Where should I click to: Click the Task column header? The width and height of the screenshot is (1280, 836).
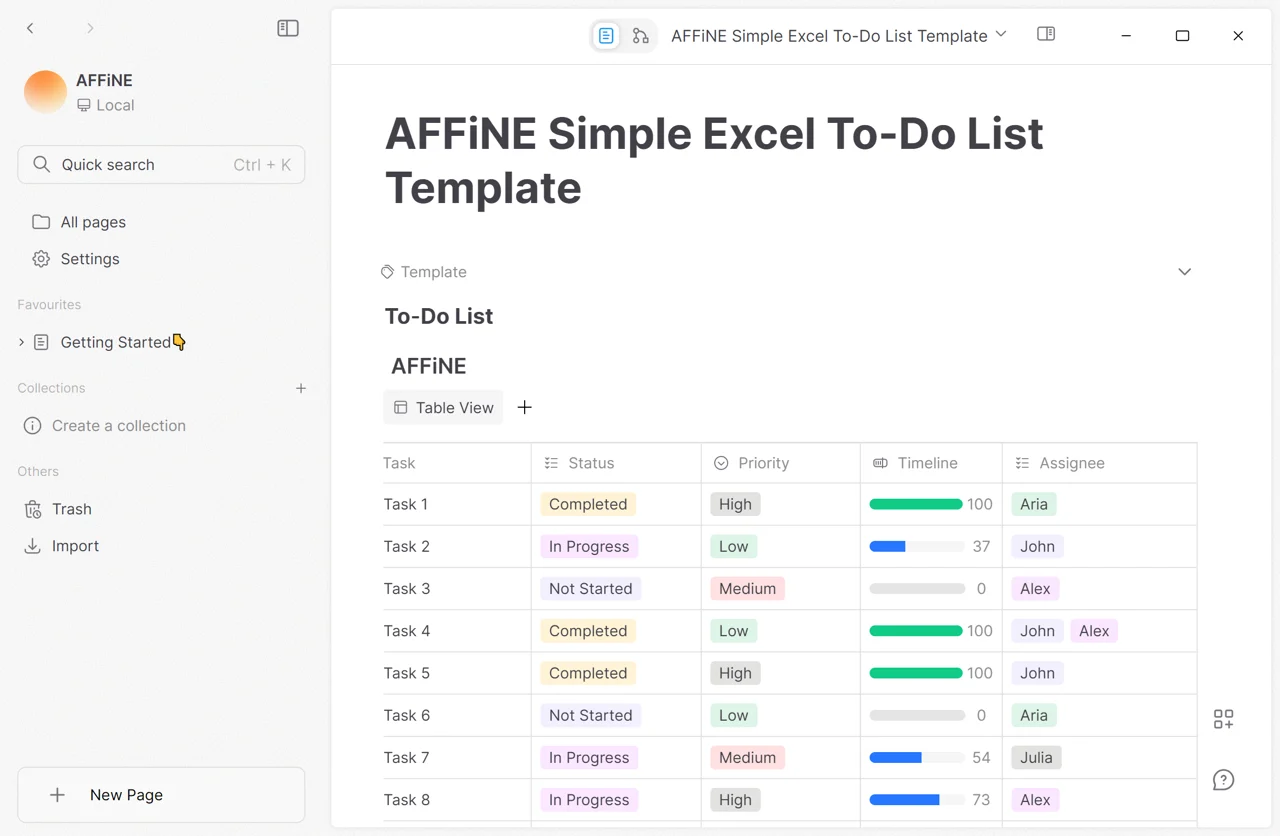click(x=457, y=463)
